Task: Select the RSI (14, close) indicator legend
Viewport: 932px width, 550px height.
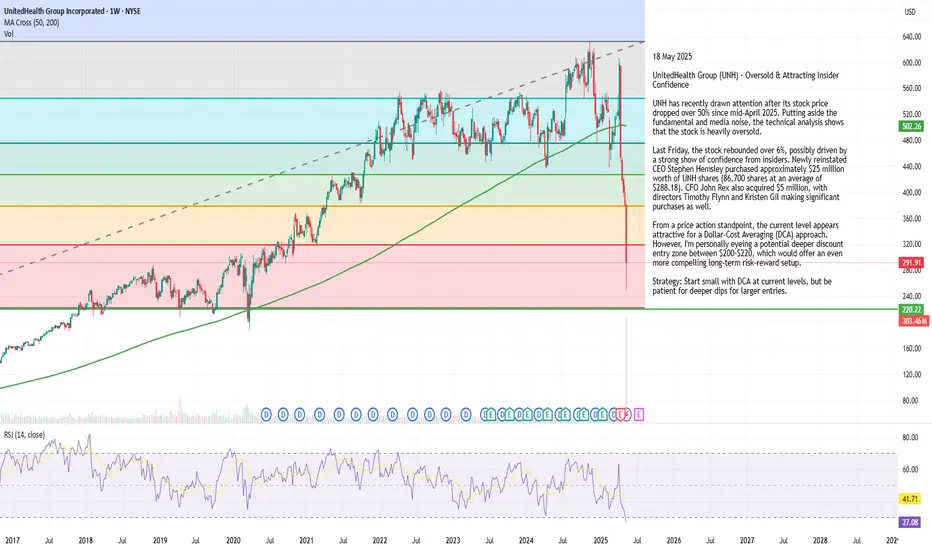Action: pos(24,435)
